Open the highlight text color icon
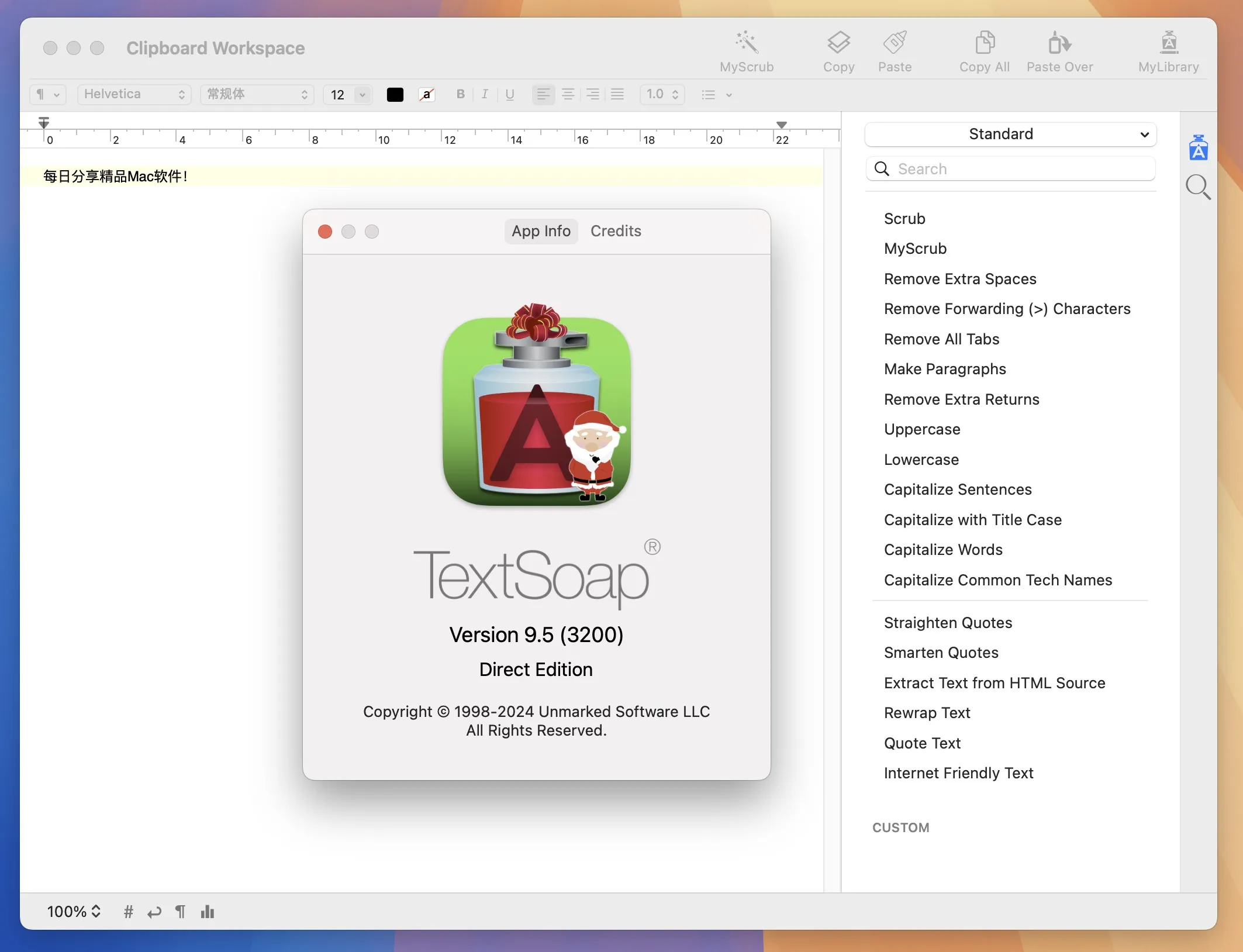The height and width of the screenshot is (952, 1243). pos(427,95)
